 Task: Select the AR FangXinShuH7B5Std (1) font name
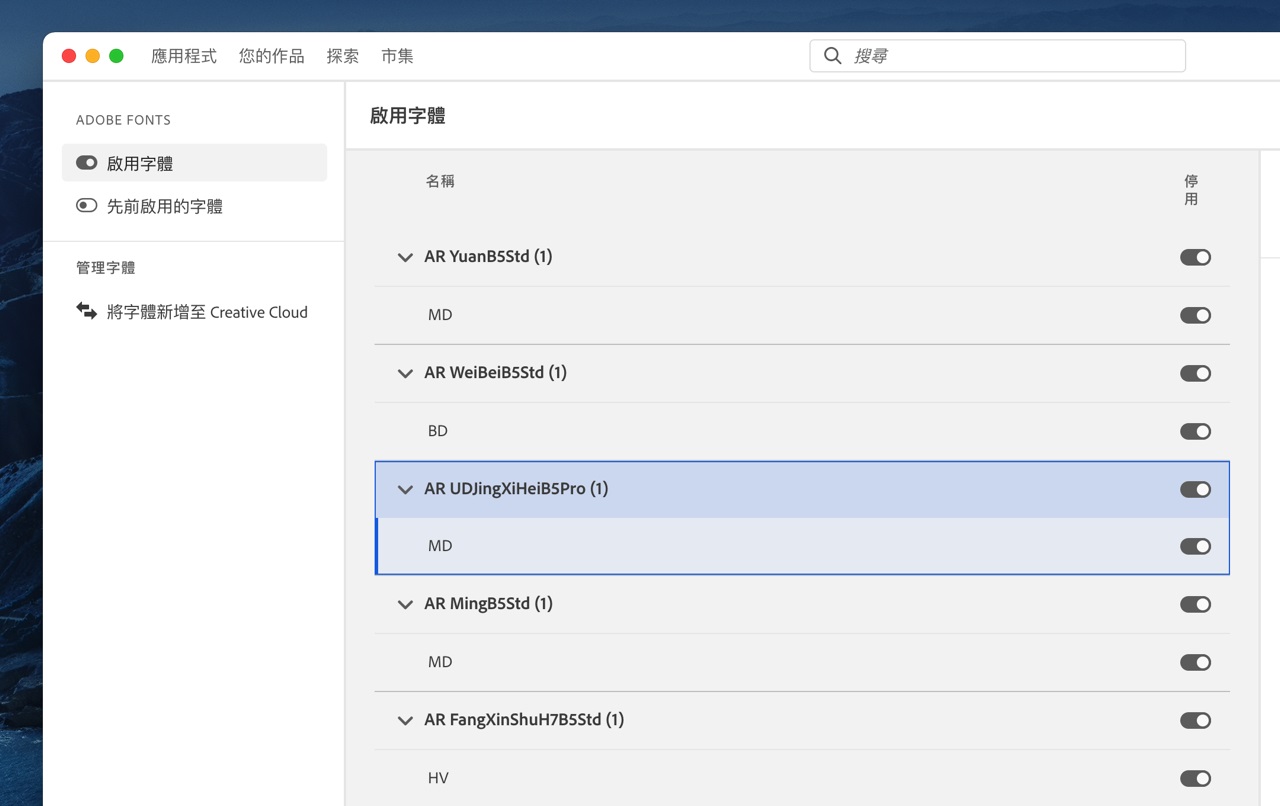[524, 720]
